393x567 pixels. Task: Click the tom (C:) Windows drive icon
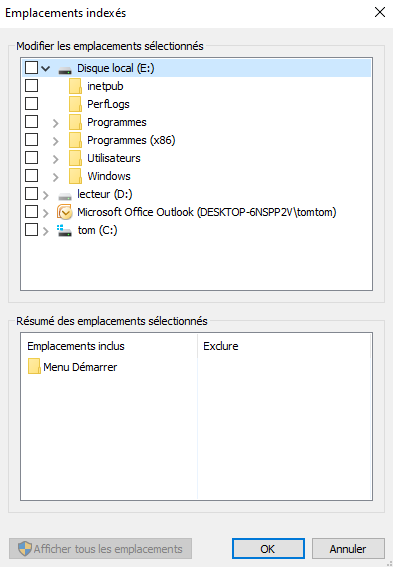[x=64, y=230]
